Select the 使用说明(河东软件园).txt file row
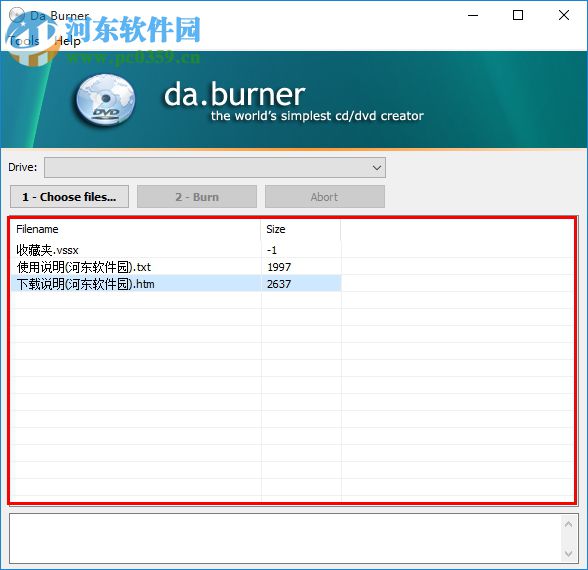588x570 pixels. (176, 267)
